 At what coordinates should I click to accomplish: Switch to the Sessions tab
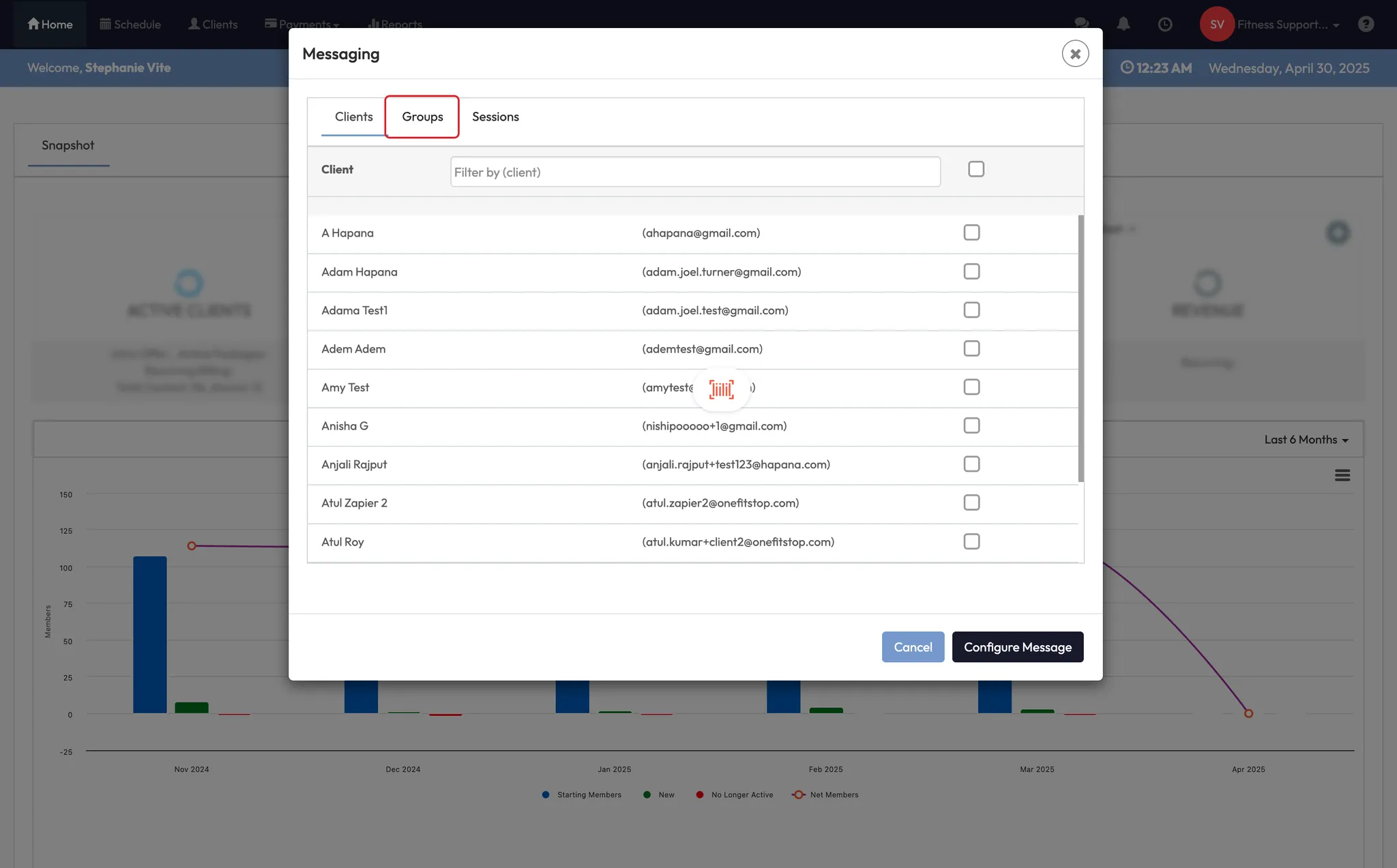click(495, 117)
